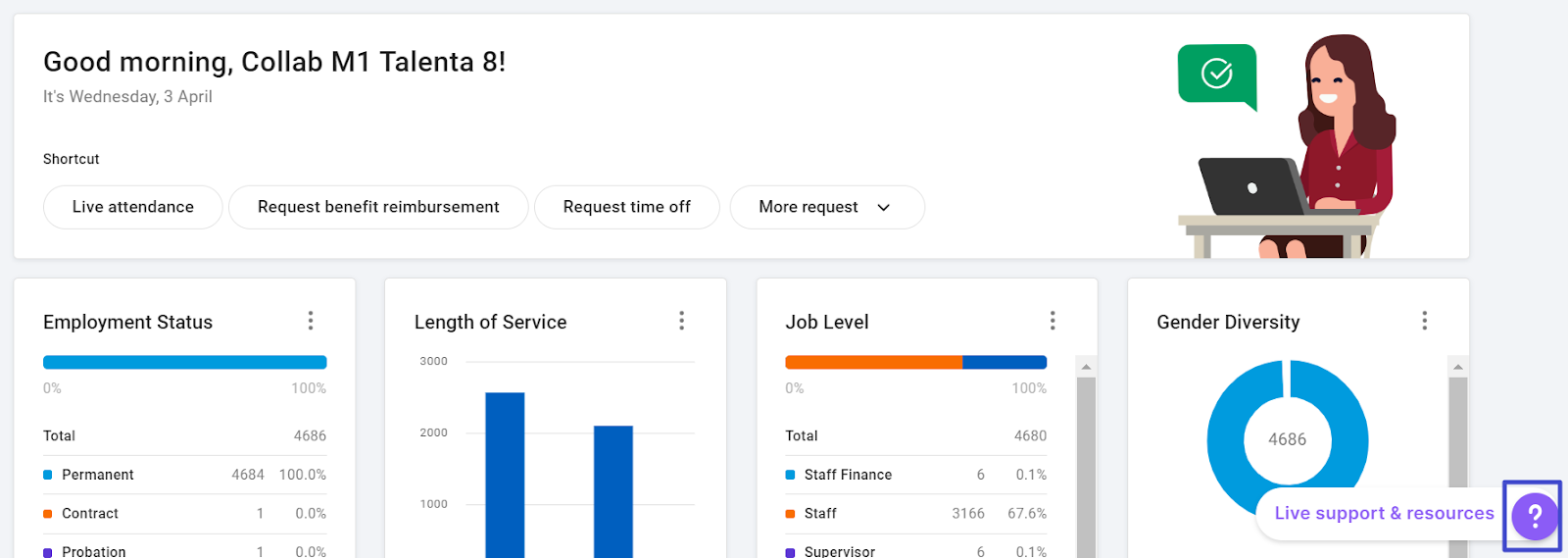Click Staff Finance row blue color marker
Image resolution: width=1568 pixels, height=558 pixels.
pyautogui.click(x=790, y=475)
